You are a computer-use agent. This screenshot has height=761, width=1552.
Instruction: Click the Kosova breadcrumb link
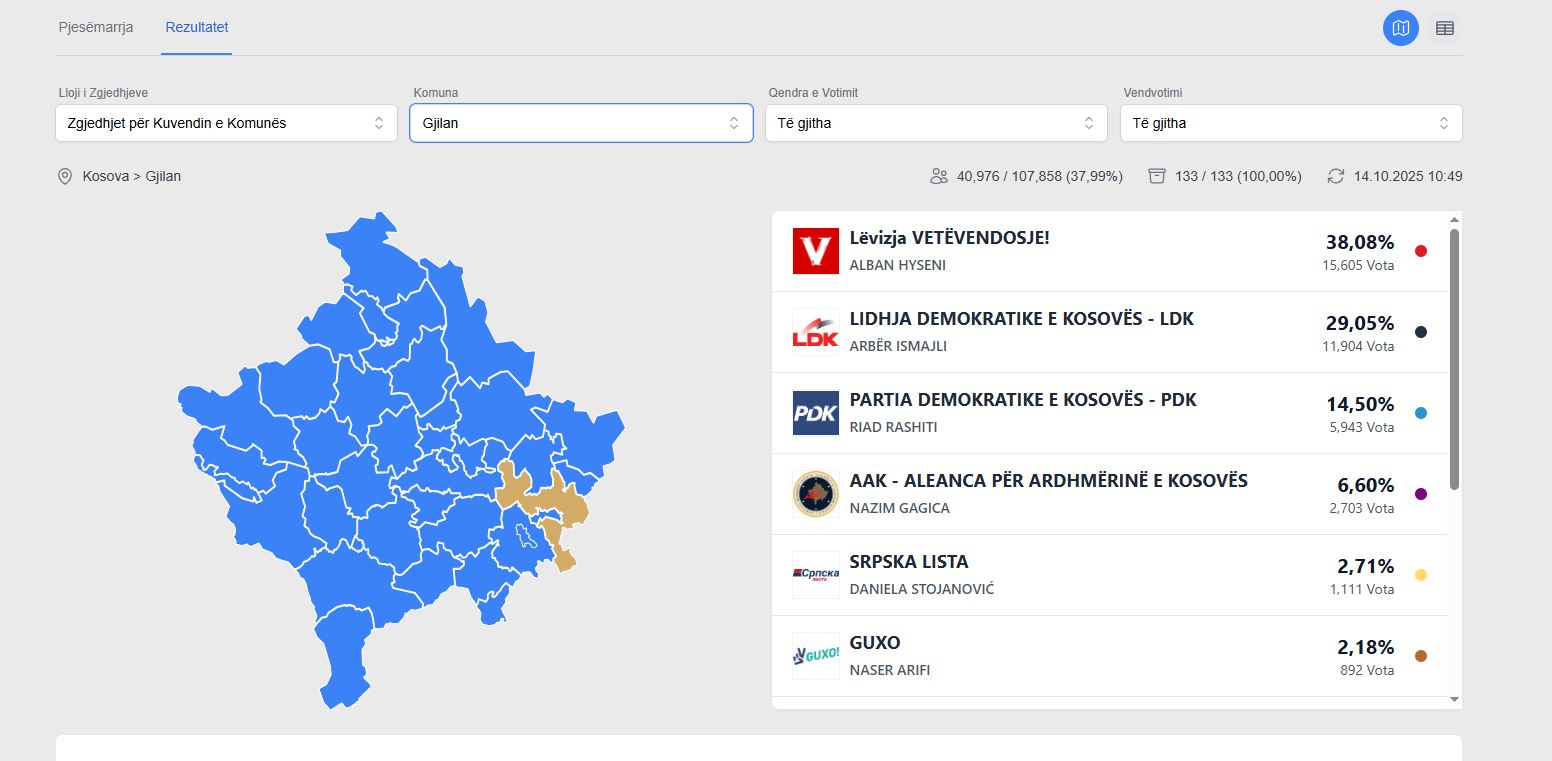click(x=106, y=176)
